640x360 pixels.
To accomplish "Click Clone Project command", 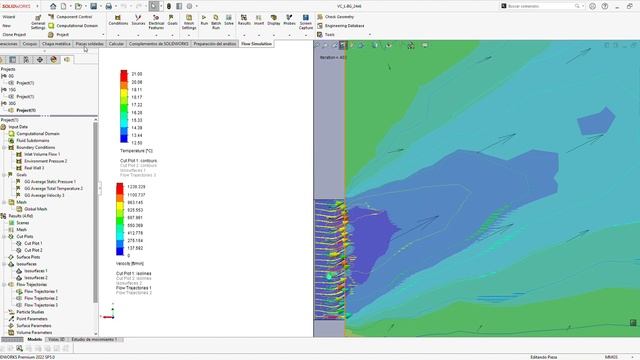I will point(14,34).
